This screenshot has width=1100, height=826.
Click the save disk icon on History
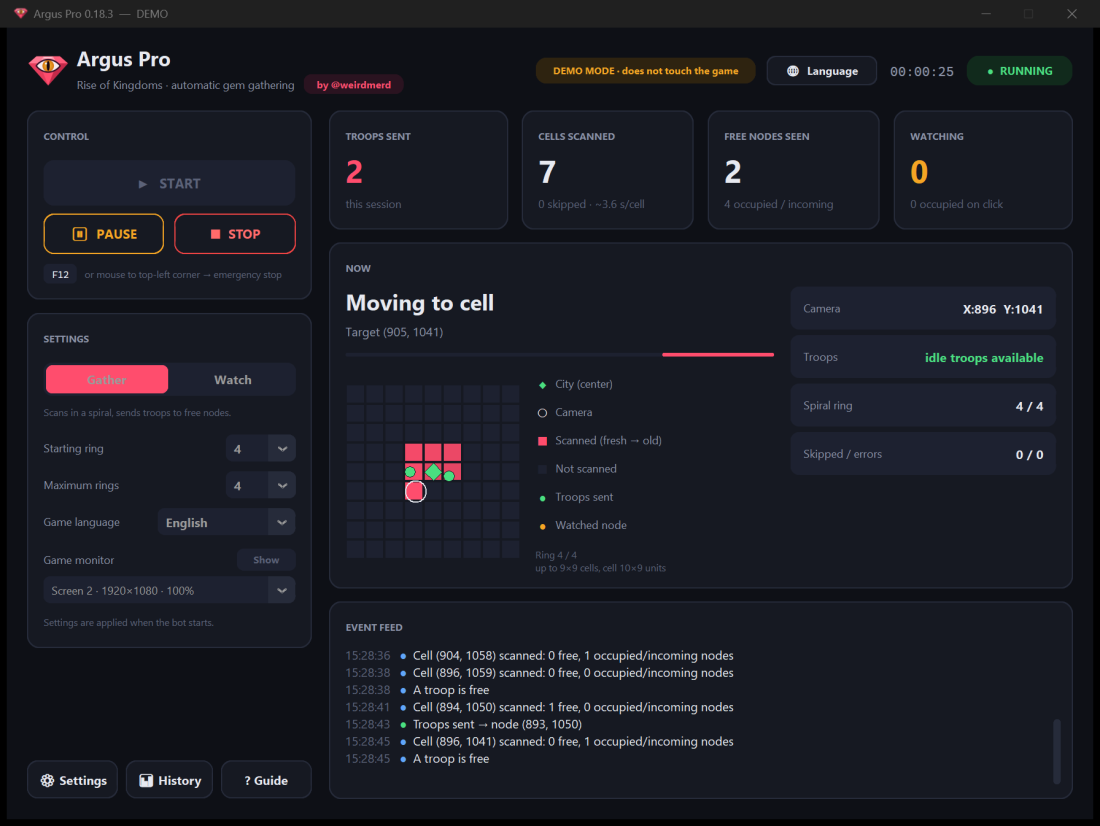pos(146,780)
